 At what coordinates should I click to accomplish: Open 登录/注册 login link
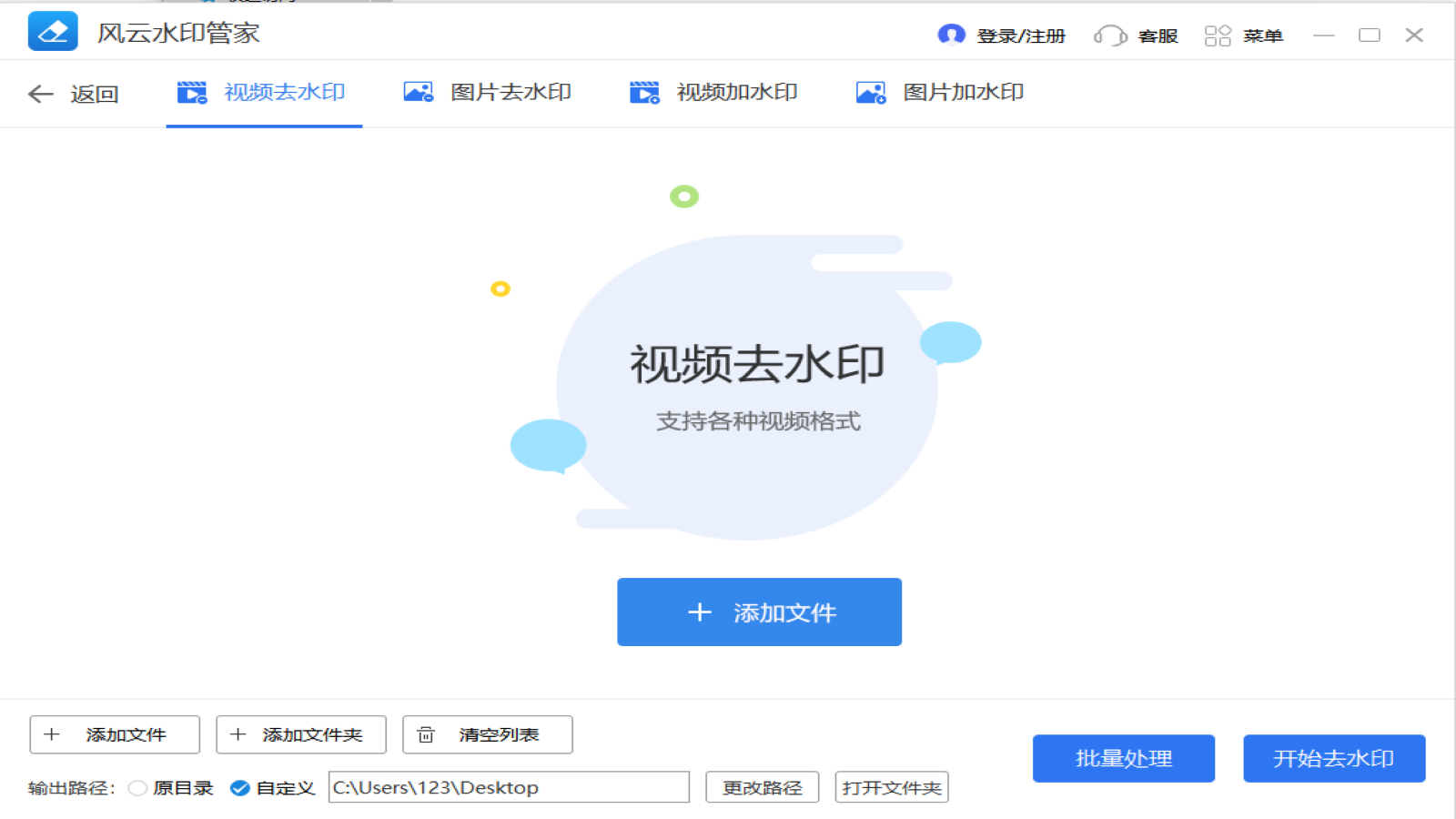pos(1019,35)
